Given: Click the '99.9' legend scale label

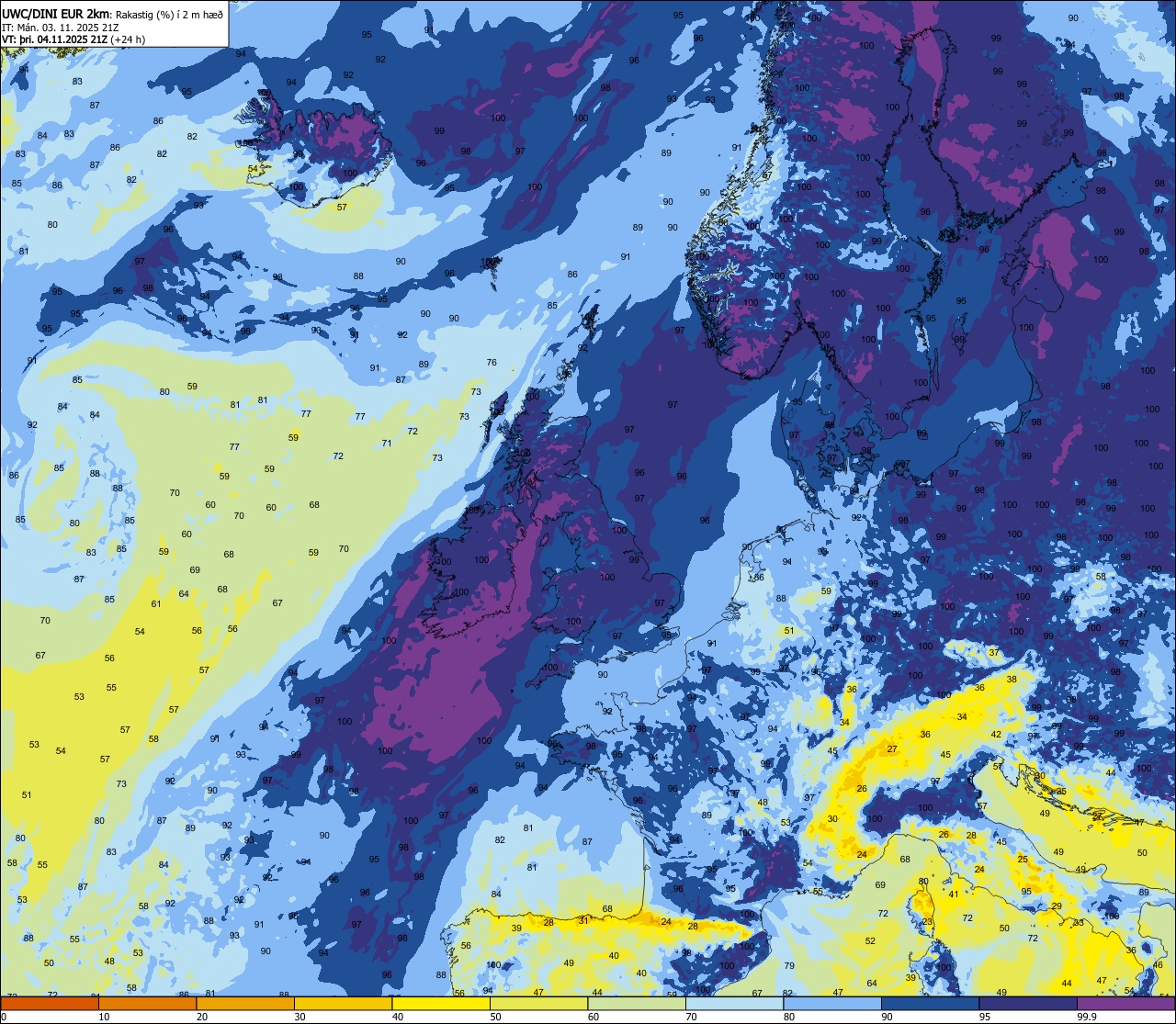Looking at the screenshot, I should click(x=1088, y=1018).
